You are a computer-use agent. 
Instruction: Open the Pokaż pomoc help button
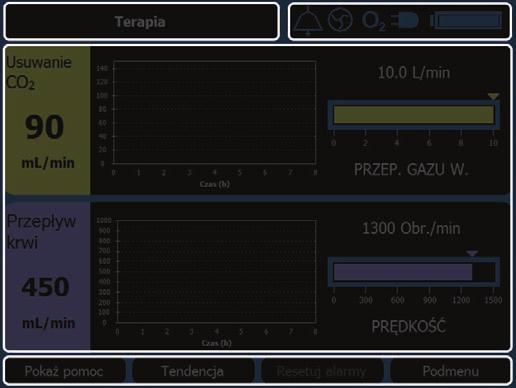pyautogui.click(x=64, y=371)
